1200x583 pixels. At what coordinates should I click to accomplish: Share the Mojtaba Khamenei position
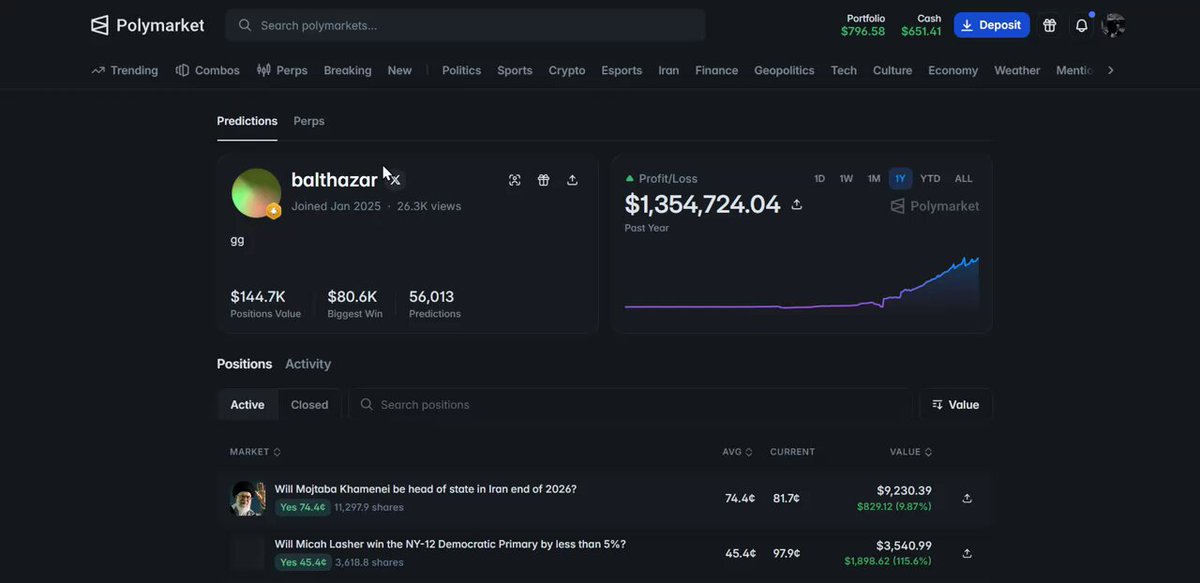click(967, 498)
